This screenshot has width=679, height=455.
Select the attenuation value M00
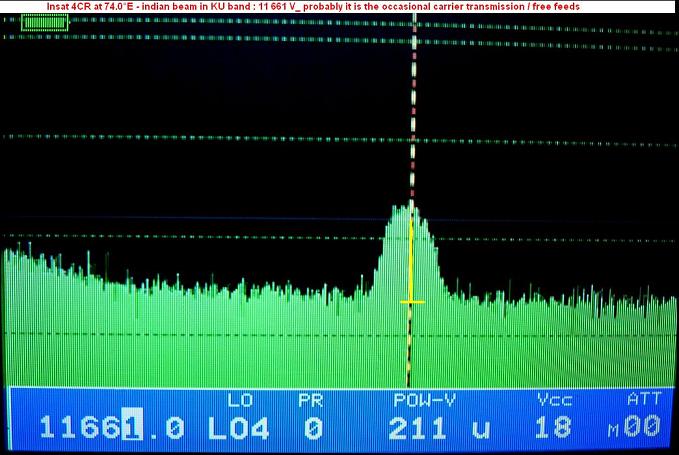tap(634, 426)
